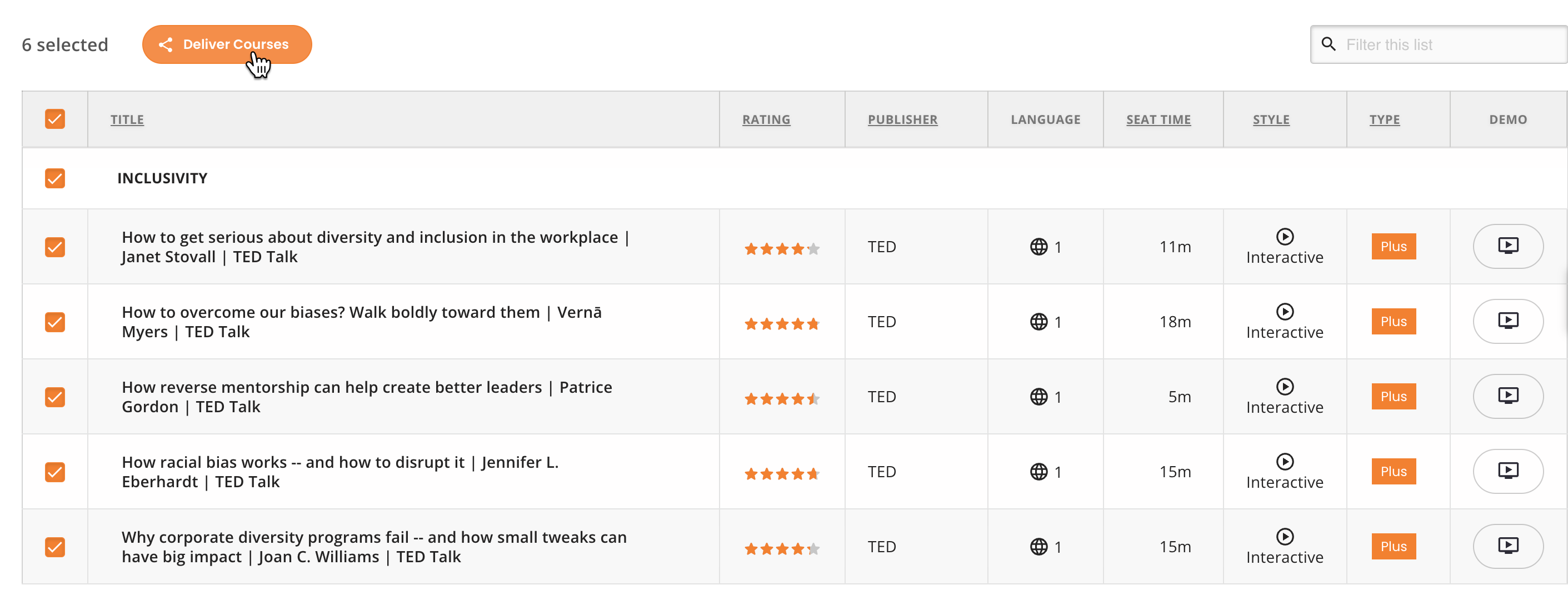Viewport: 1568px width, 590px height.
Task: Click the globe language icon in Janet Stovall row
Action: 1038,247
